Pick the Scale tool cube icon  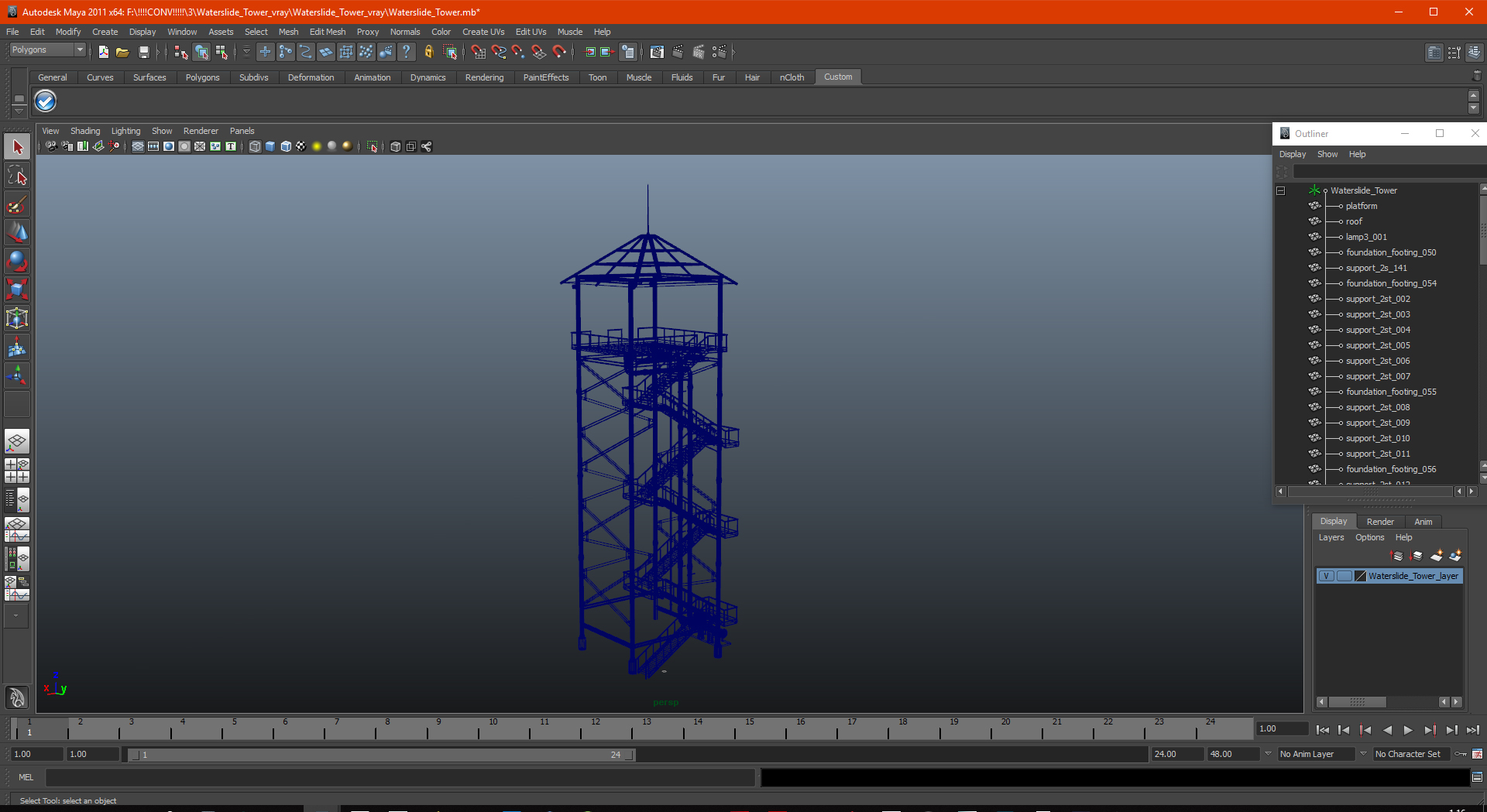click(17, 290)
